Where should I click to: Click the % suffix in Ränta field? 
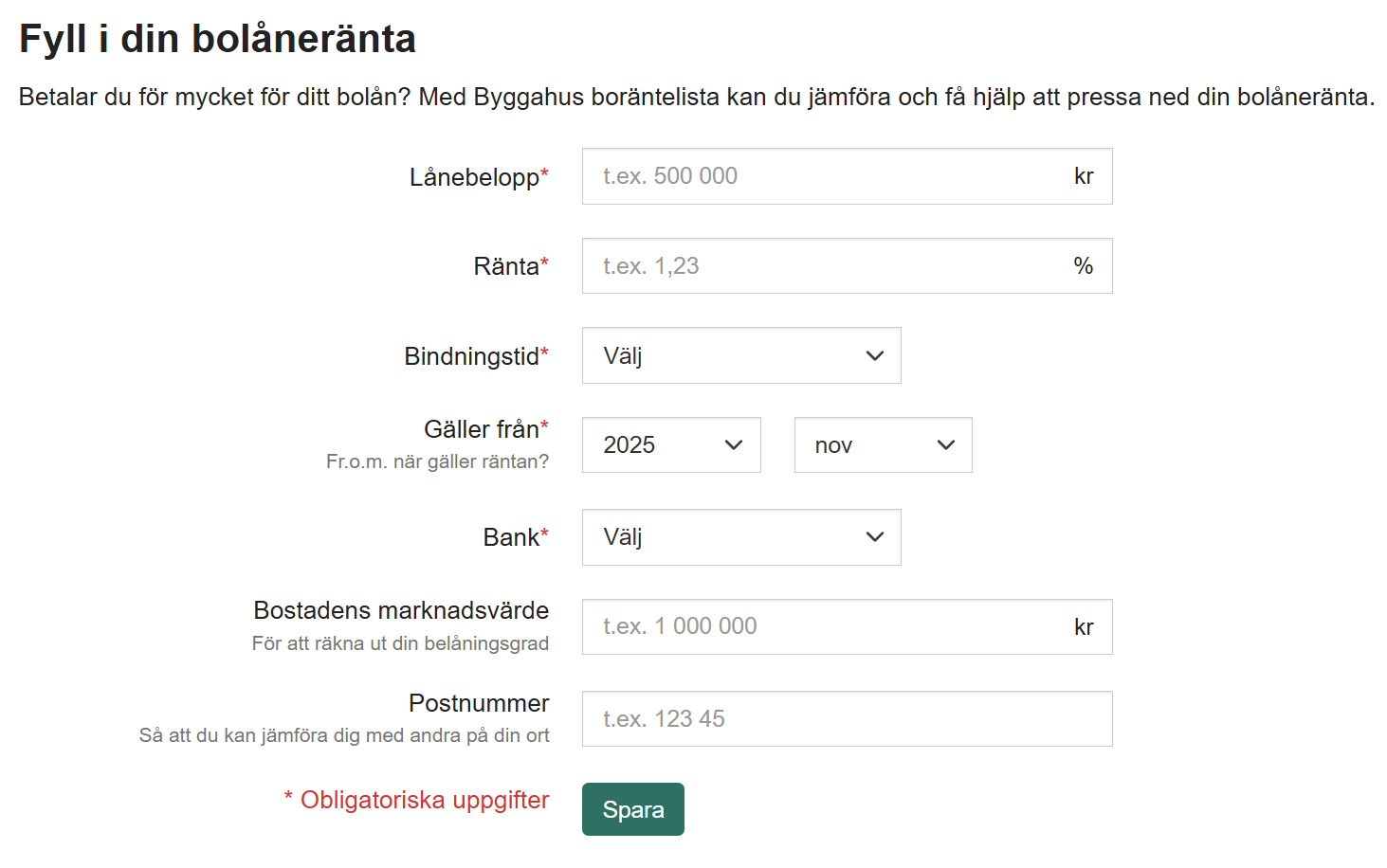coord(1084,266)
